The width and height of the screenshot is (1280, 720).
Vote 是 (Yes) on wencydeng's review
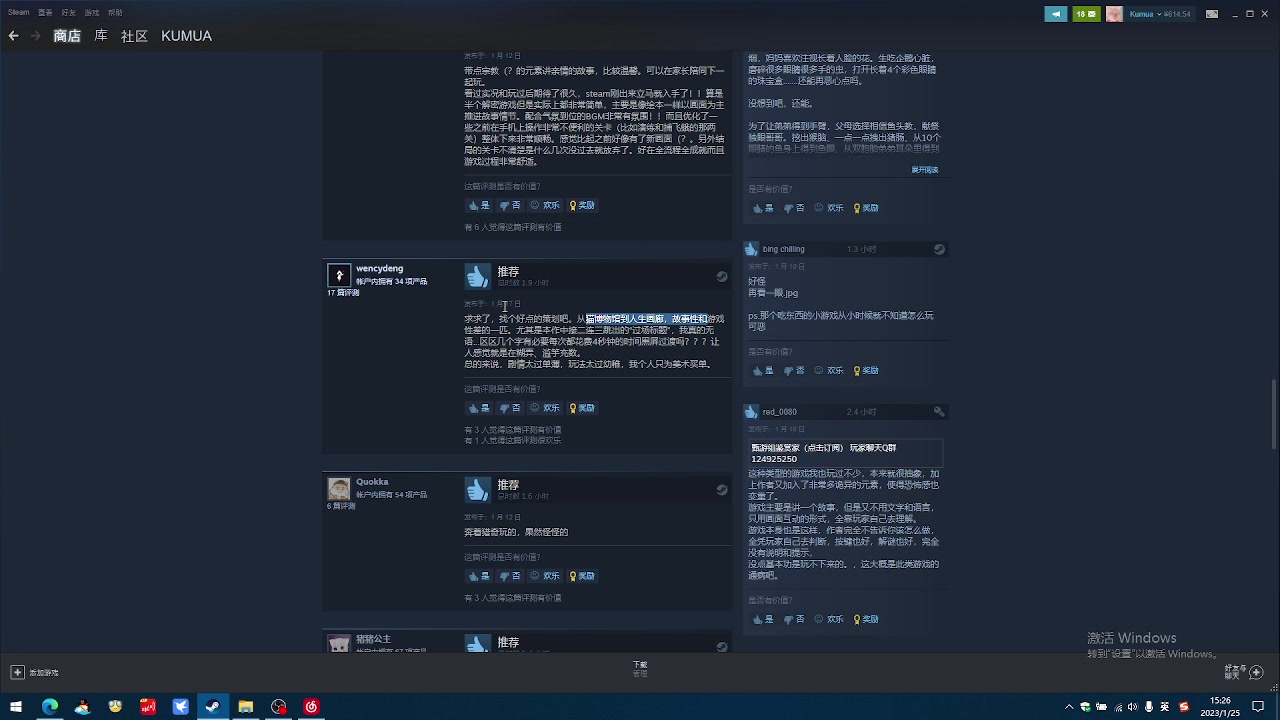(479, 408)
